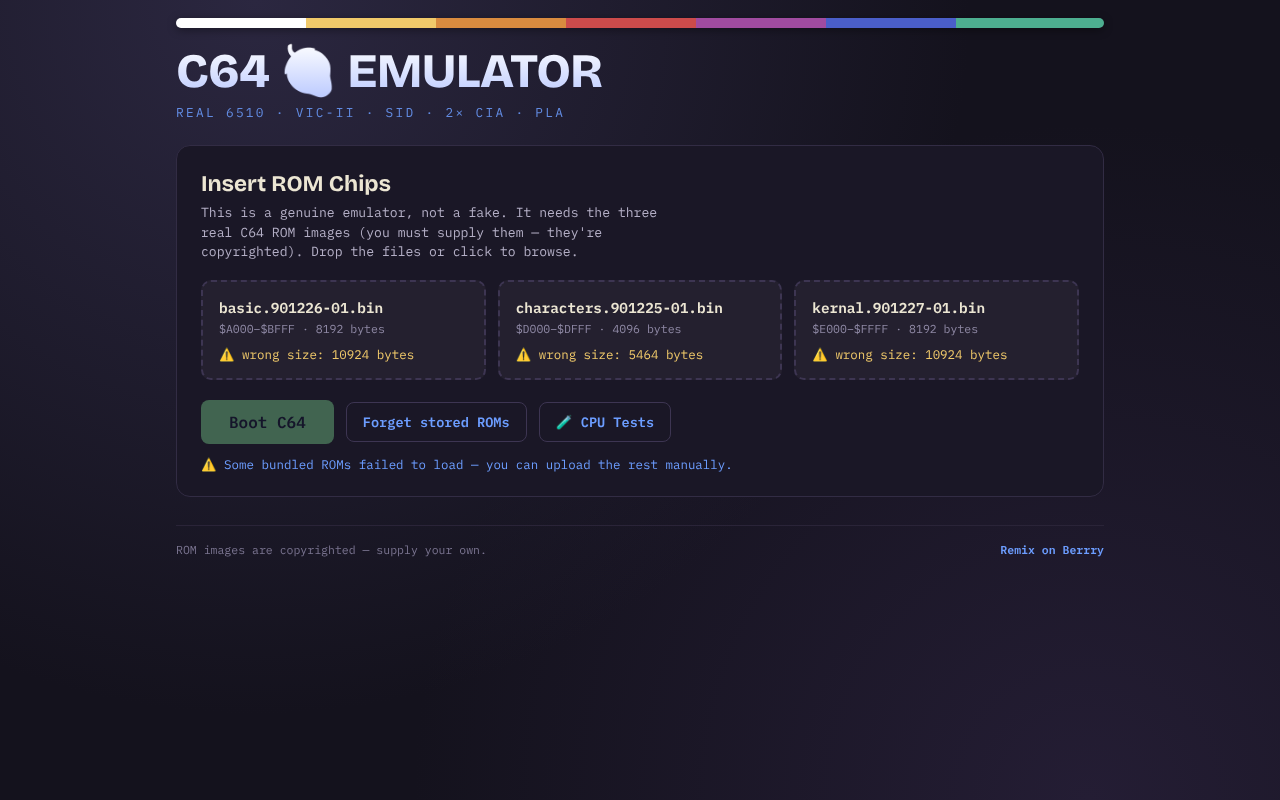The width and height of the screenshot is (1280, 800).
Task: Select the kernal.901227-01.bin ROM drop zone
Action: (937, 330)
